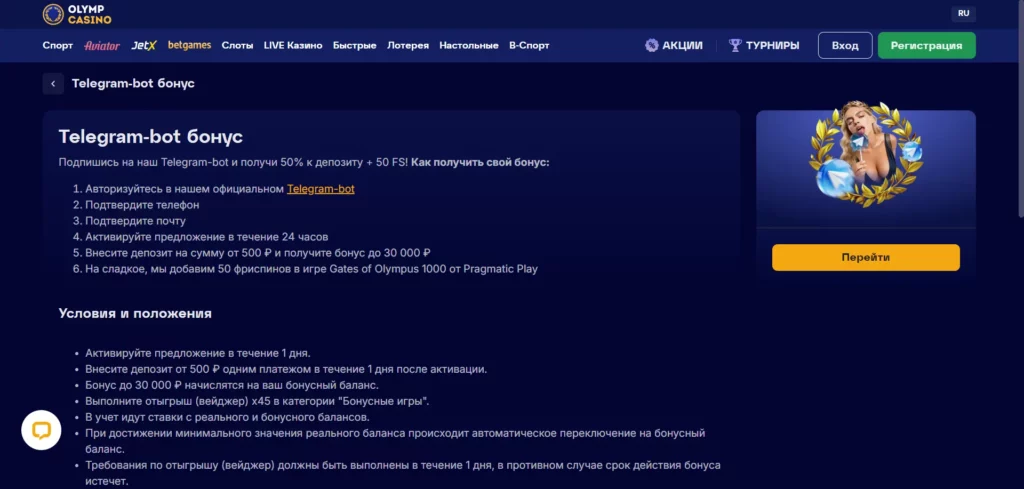Click the condition about depositing одним платежом
The image size is (1024, 489).
286,369
